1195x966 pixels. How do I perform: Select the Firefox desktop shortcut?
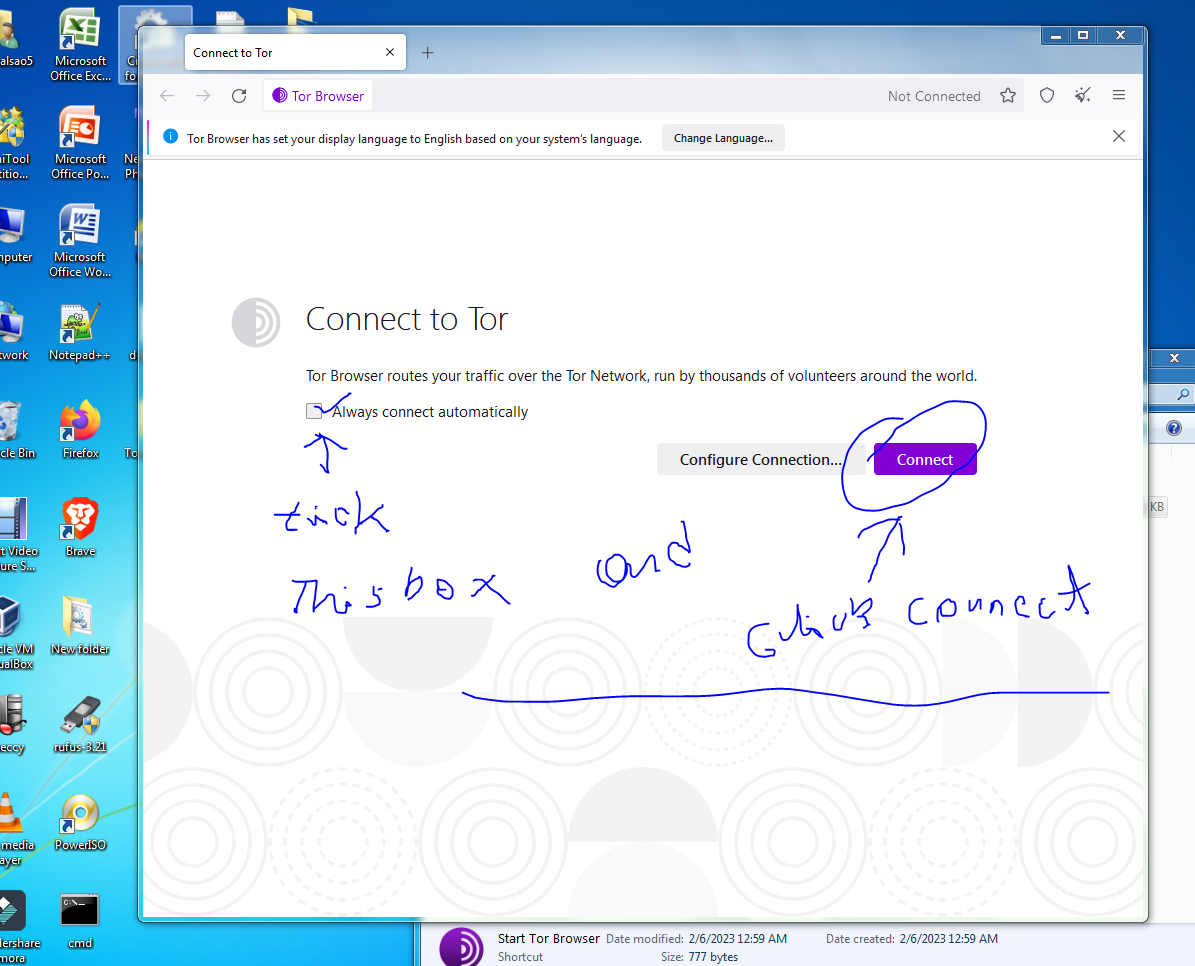[80, 430]
